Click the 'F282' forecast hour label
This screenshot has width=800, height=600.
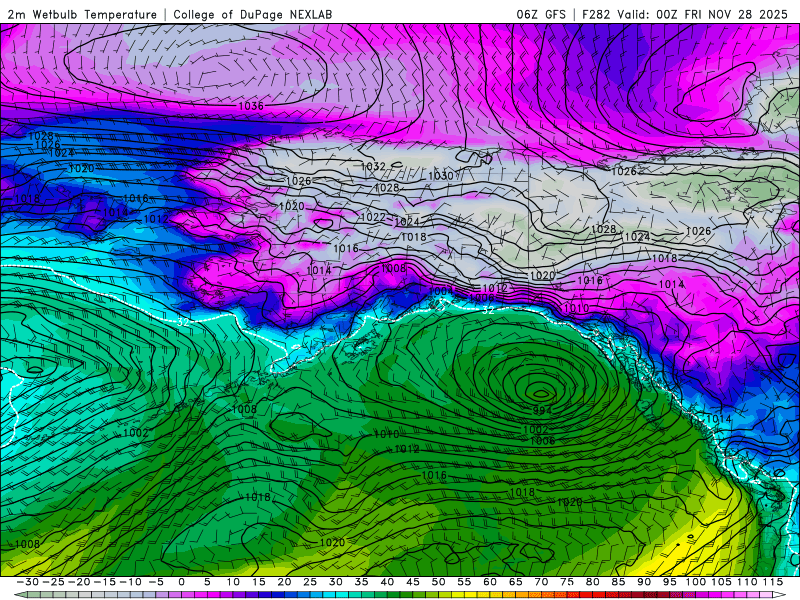596,15
